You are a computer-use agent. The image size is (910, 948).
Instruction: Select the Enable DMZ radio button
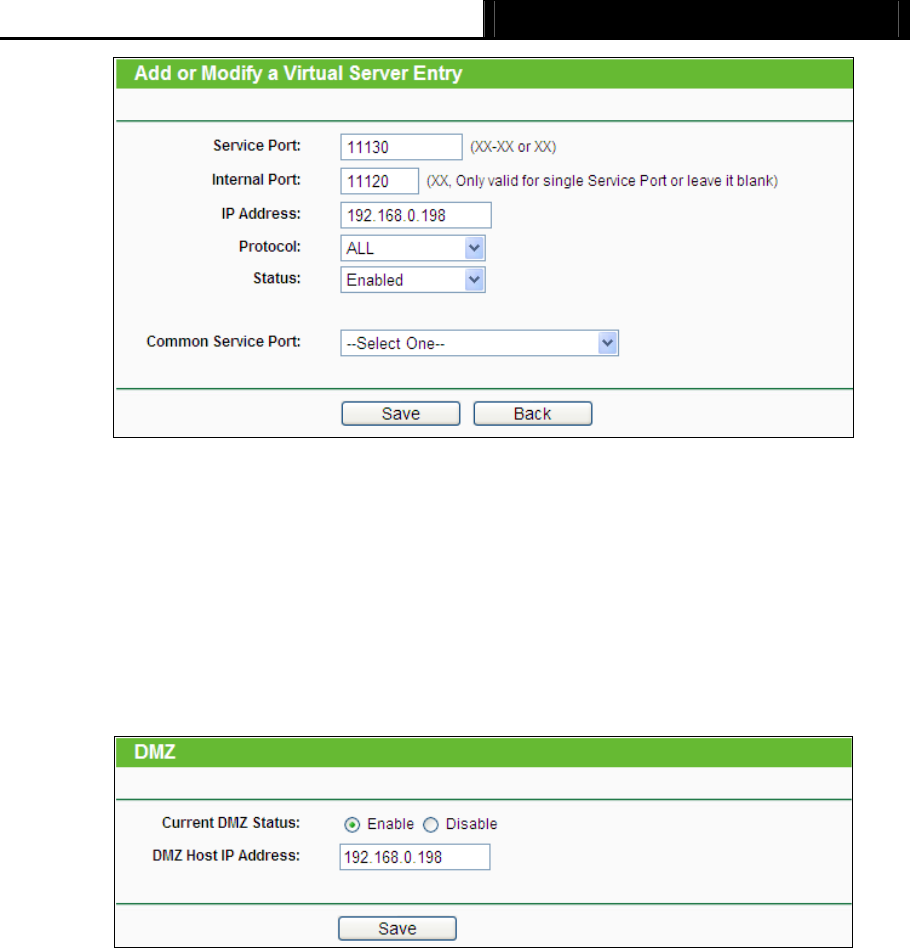pyautogui.click(x=352, y=825)
